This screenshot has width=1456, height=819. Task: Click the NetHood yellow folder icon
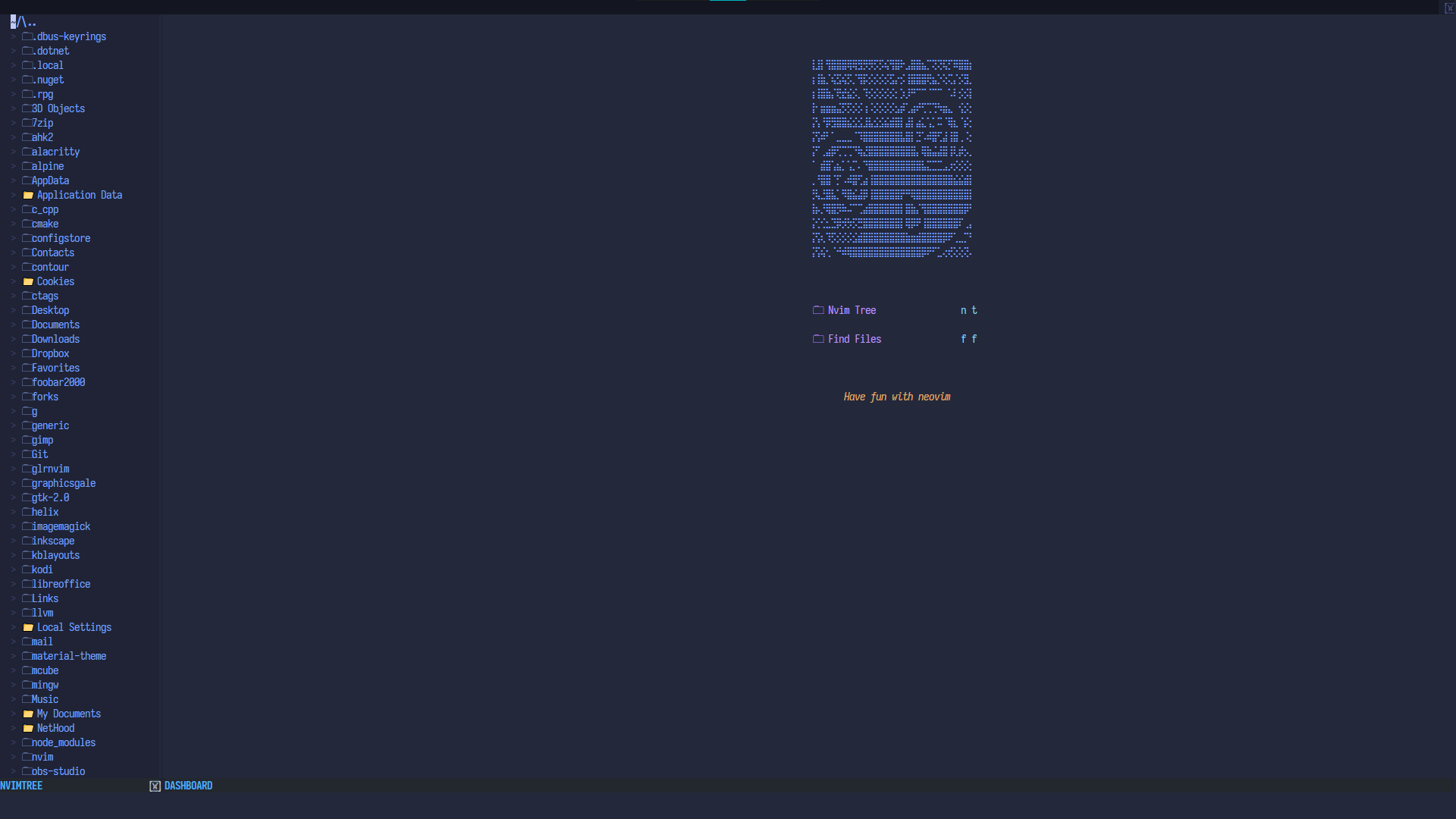[x=28, y=729]
